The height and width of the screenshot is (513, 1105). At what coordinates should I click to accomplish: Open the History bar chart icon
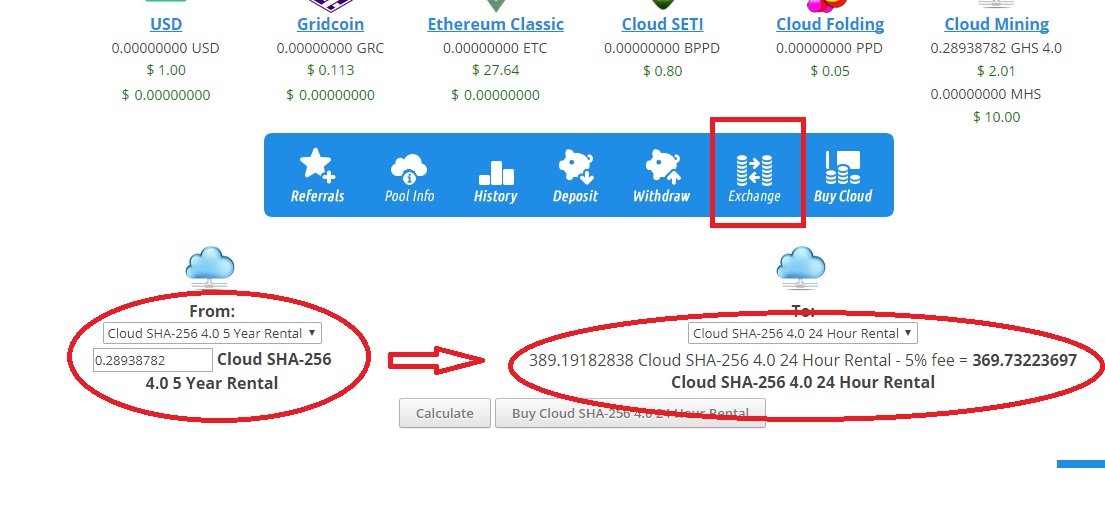pos(495,172)
